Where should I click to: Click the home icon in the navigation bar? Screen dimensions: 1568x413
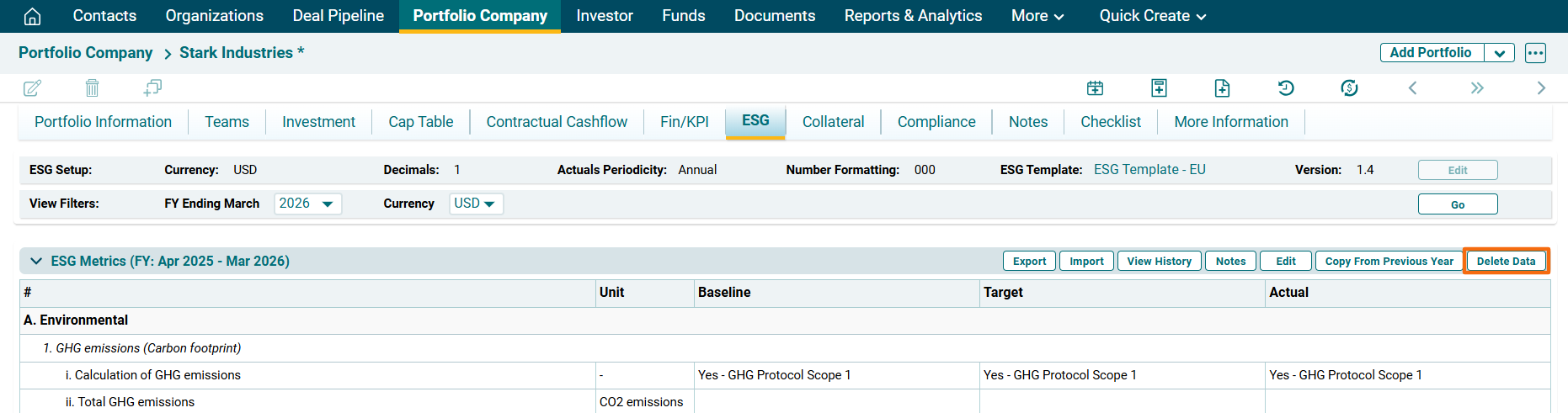pyautogui.click(x=32, y=16)
